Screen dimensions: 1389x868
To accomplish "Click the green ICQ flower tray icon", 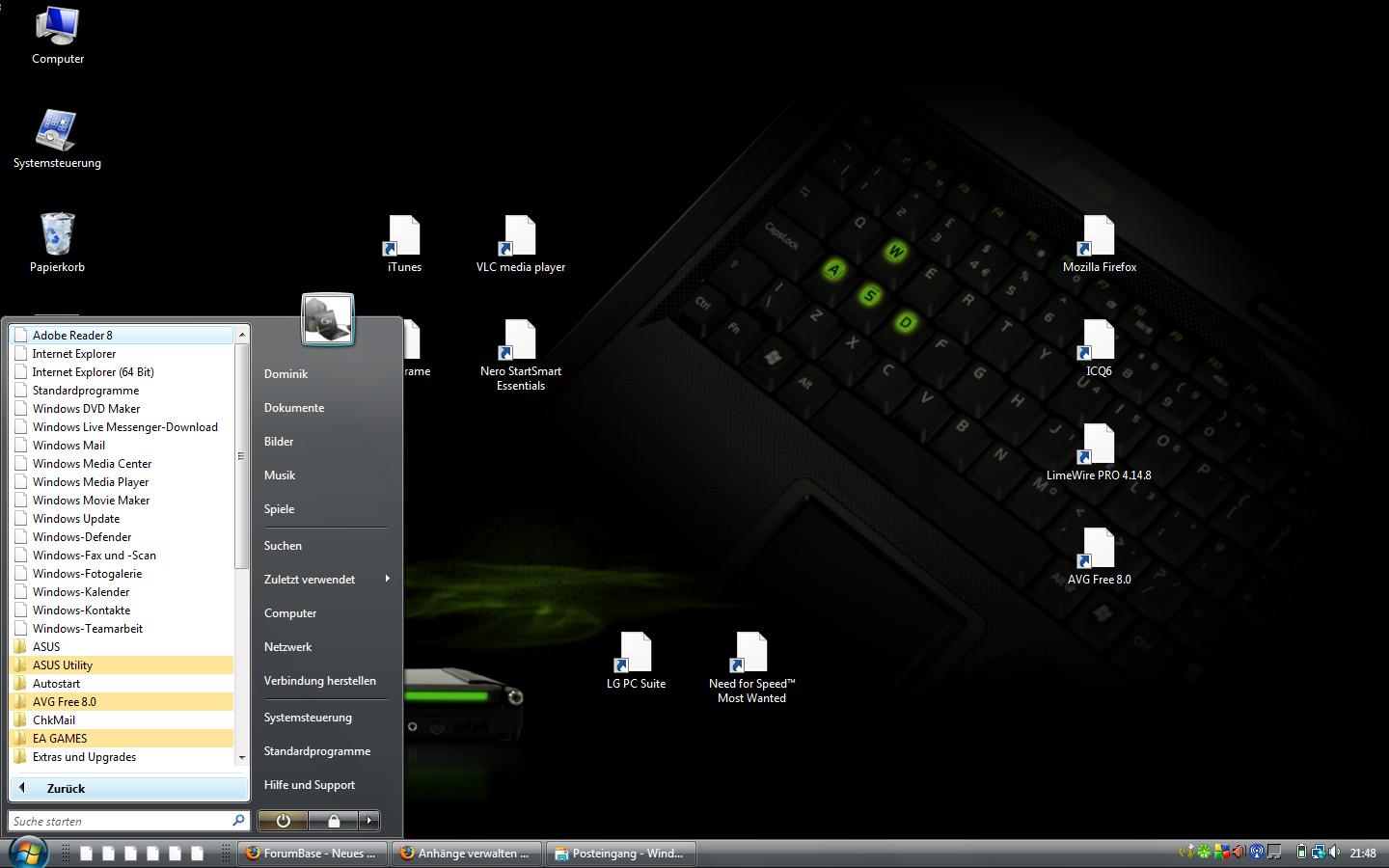I will pos(1204,852).
